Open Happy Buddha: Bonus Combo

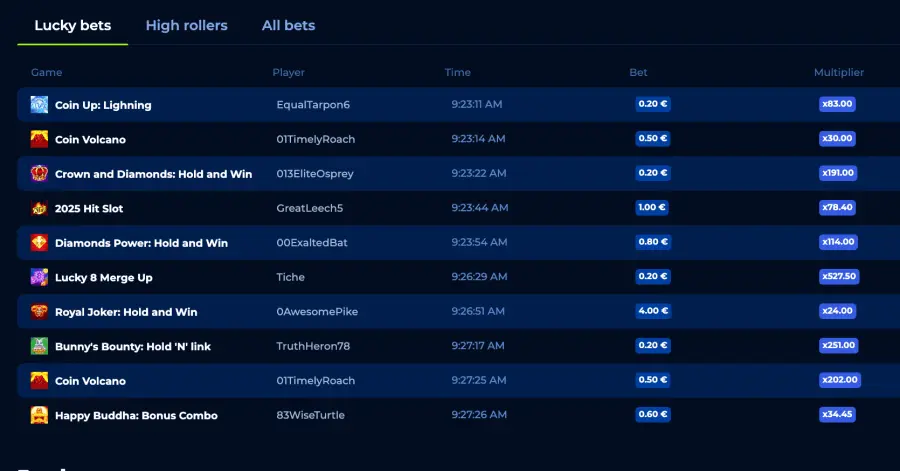point(136,415)
